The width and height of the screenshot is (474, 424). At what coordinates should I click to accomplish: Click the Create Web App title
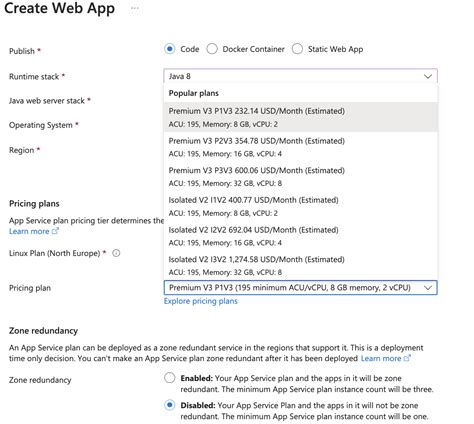[59, 8]
